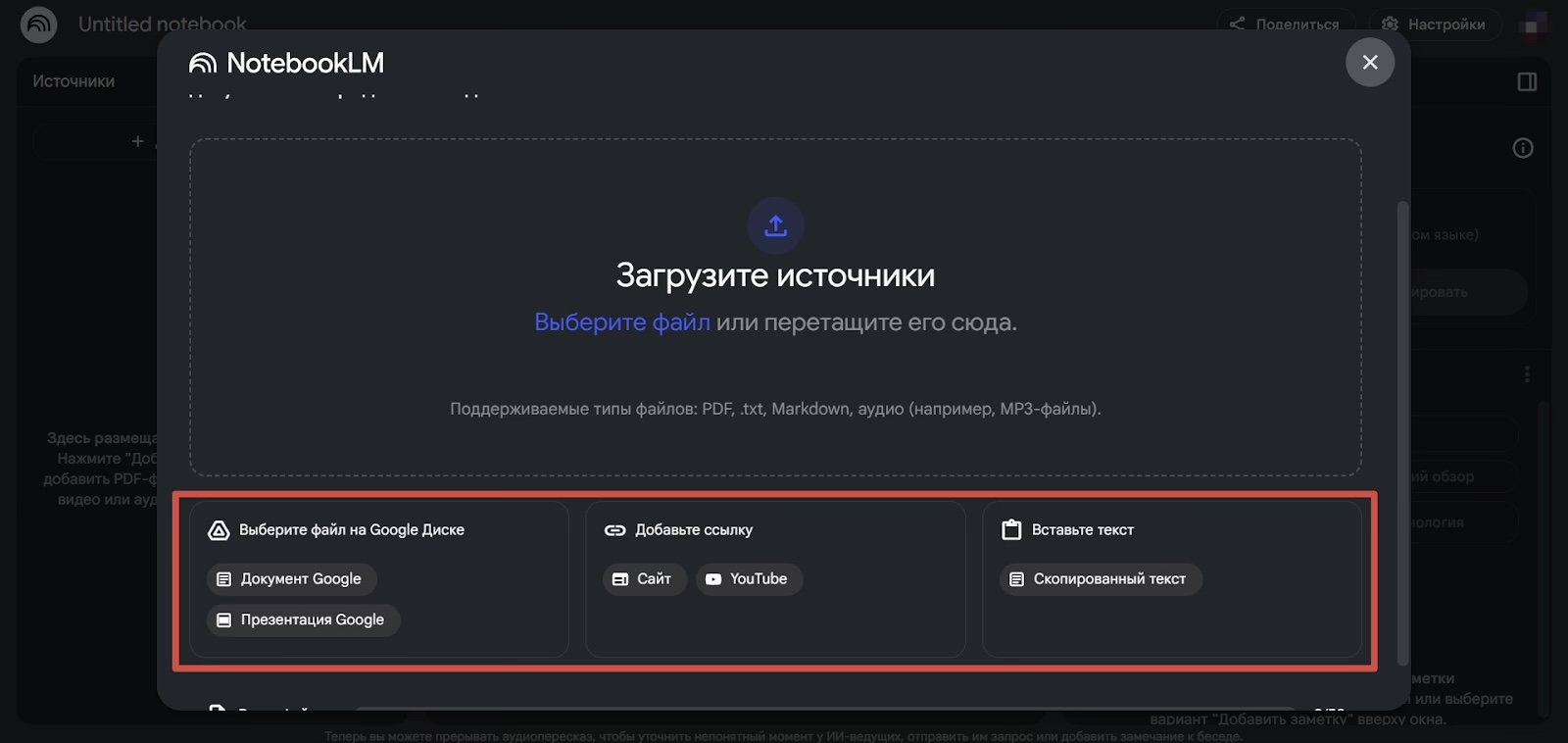Open the three-dot more menu in background
Viewport: 1568px width, 743px height.
tap(1527, 374)
